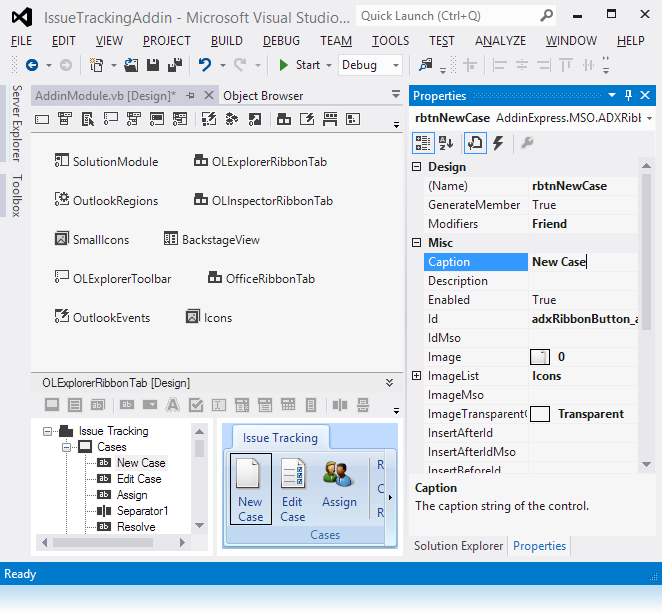
Task: Click the ribbon preview scroll right arrow
Action: pos(390,497)
